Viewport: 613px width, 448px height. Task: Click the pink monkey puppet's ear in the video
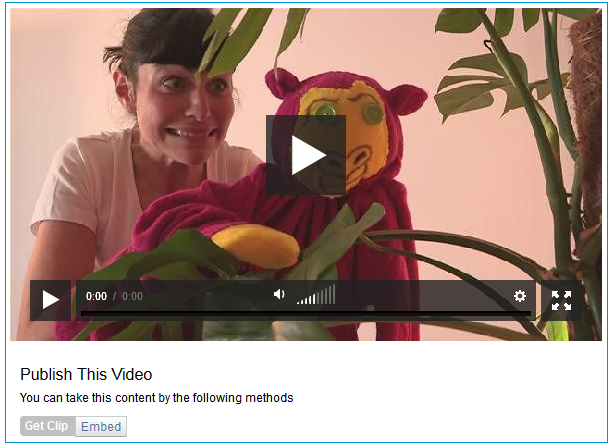[x=409, y=100]
